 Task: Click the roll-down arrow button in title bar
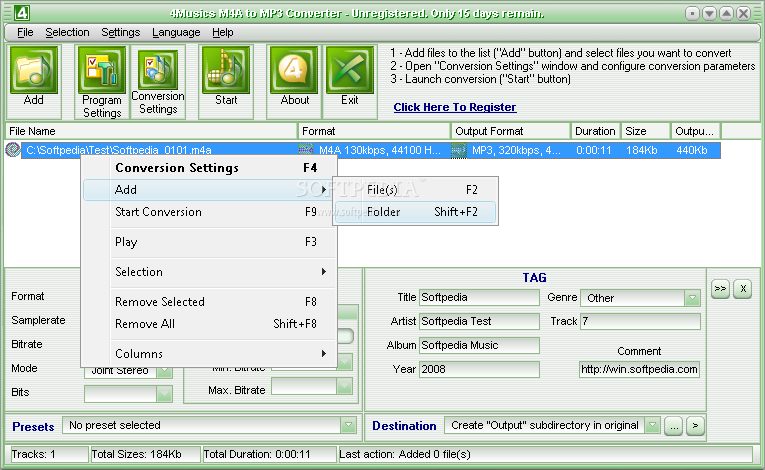pos(709,13)
